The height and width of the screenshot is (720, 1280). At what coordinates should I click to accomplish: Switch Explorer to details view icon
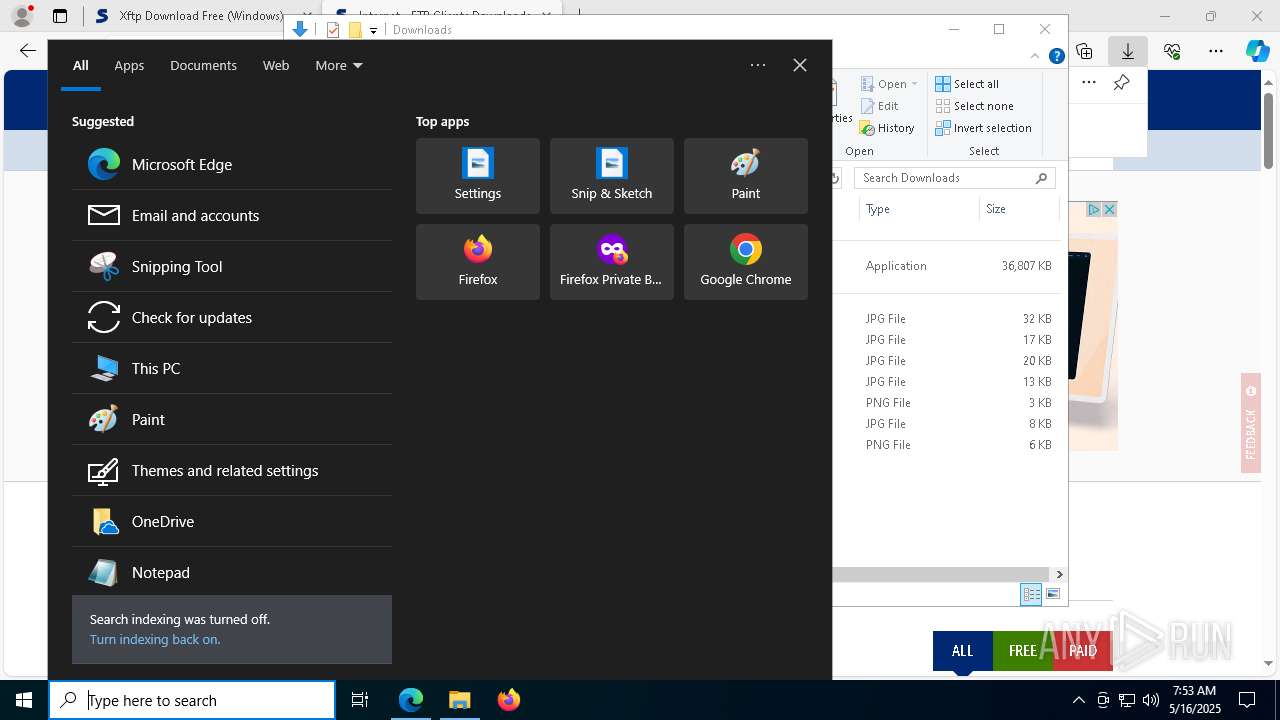pos(1031,594)
